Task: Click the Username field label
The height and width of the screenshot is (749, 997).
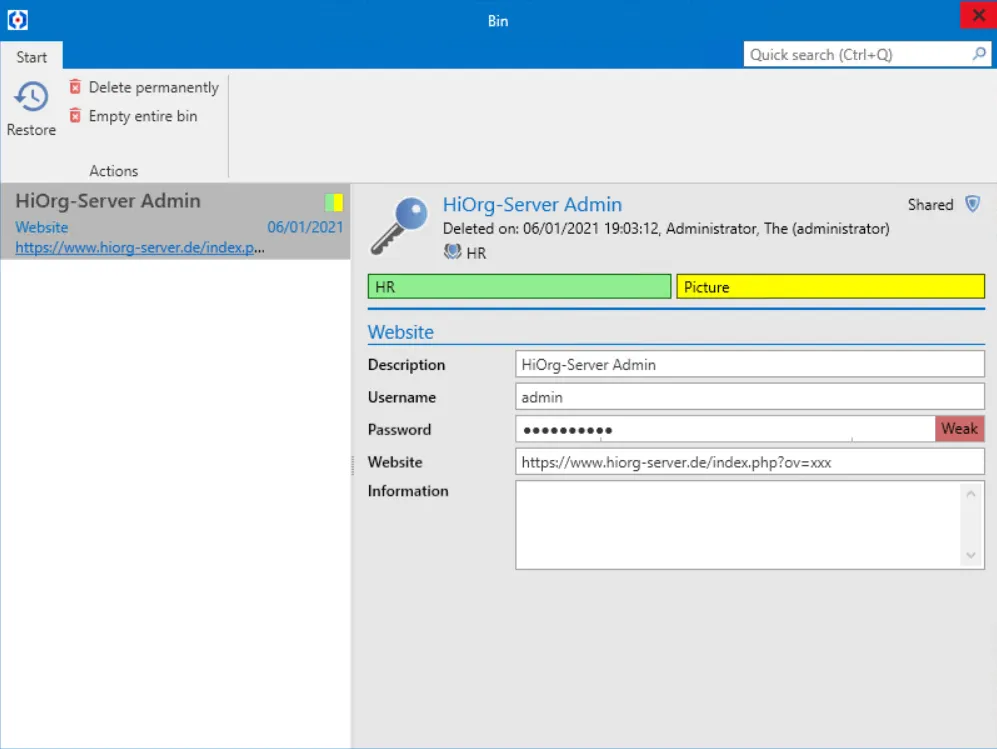Action: (402, 397)
